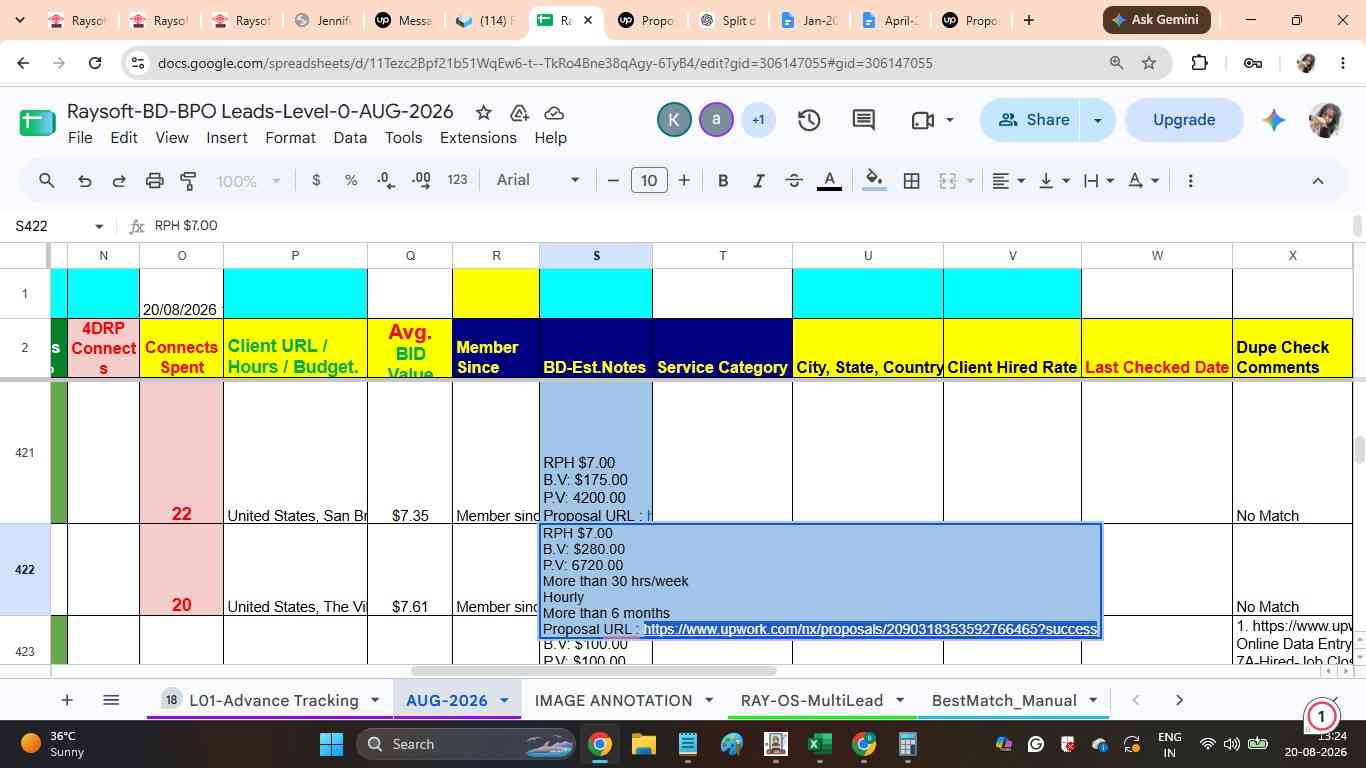Open the text color picker

point(829,181)
